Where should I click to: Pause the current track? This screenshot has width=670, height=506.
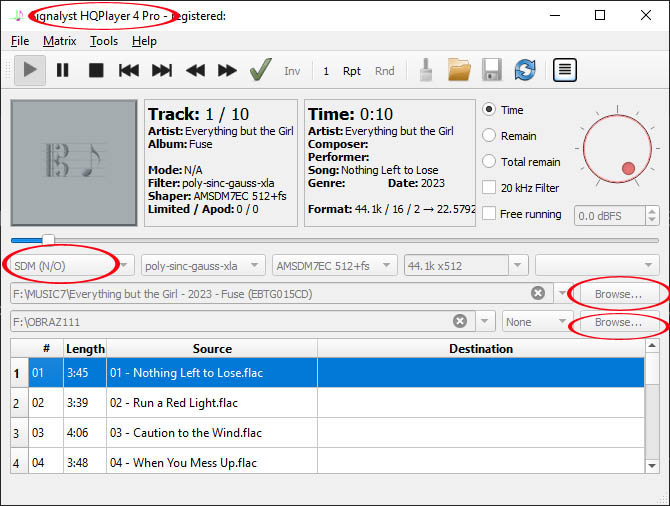pyautogui.click(x=63, y=70)
